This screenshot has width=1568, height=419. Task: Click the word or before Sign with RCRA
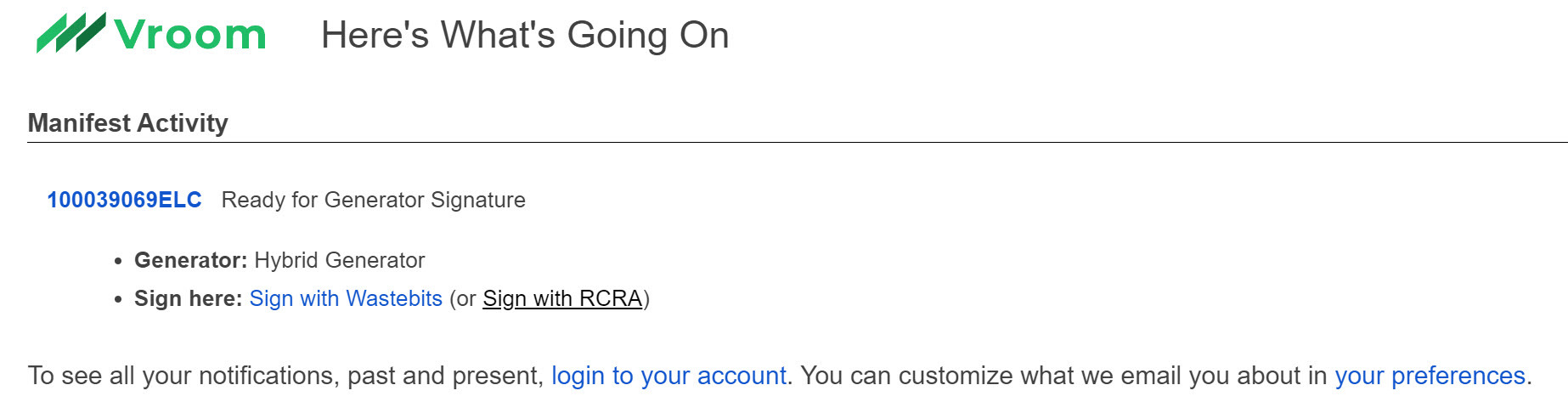(x=466, y=299)
